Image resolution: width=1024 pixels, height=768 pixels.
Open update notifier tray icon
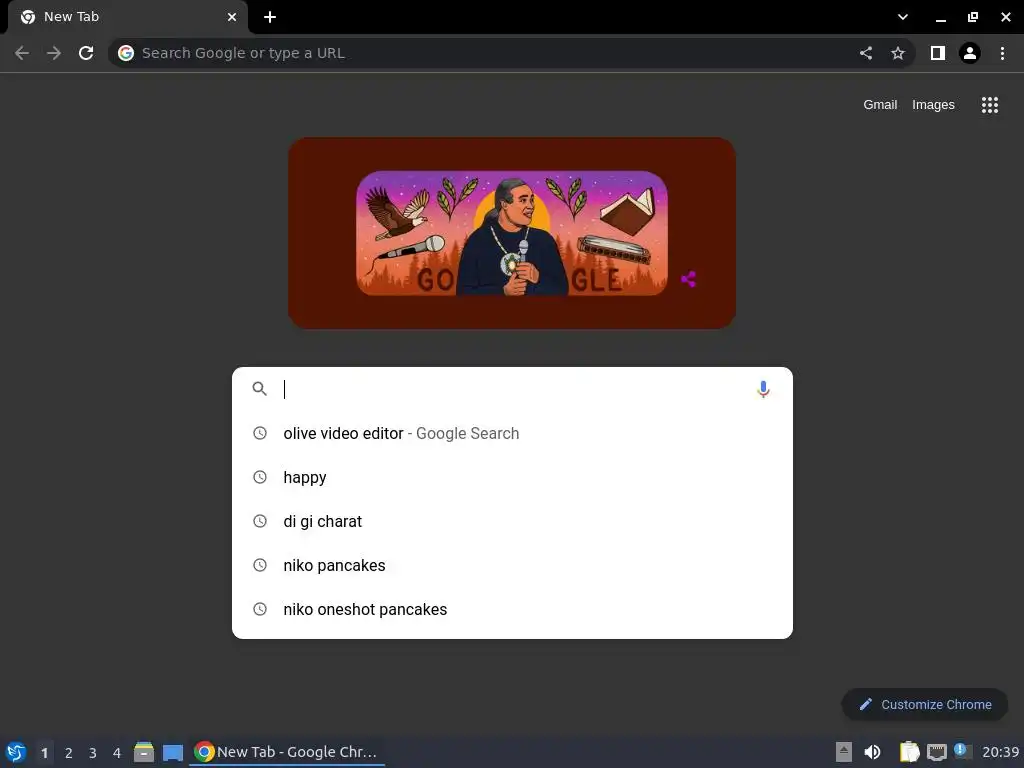[x=962, y=751]
